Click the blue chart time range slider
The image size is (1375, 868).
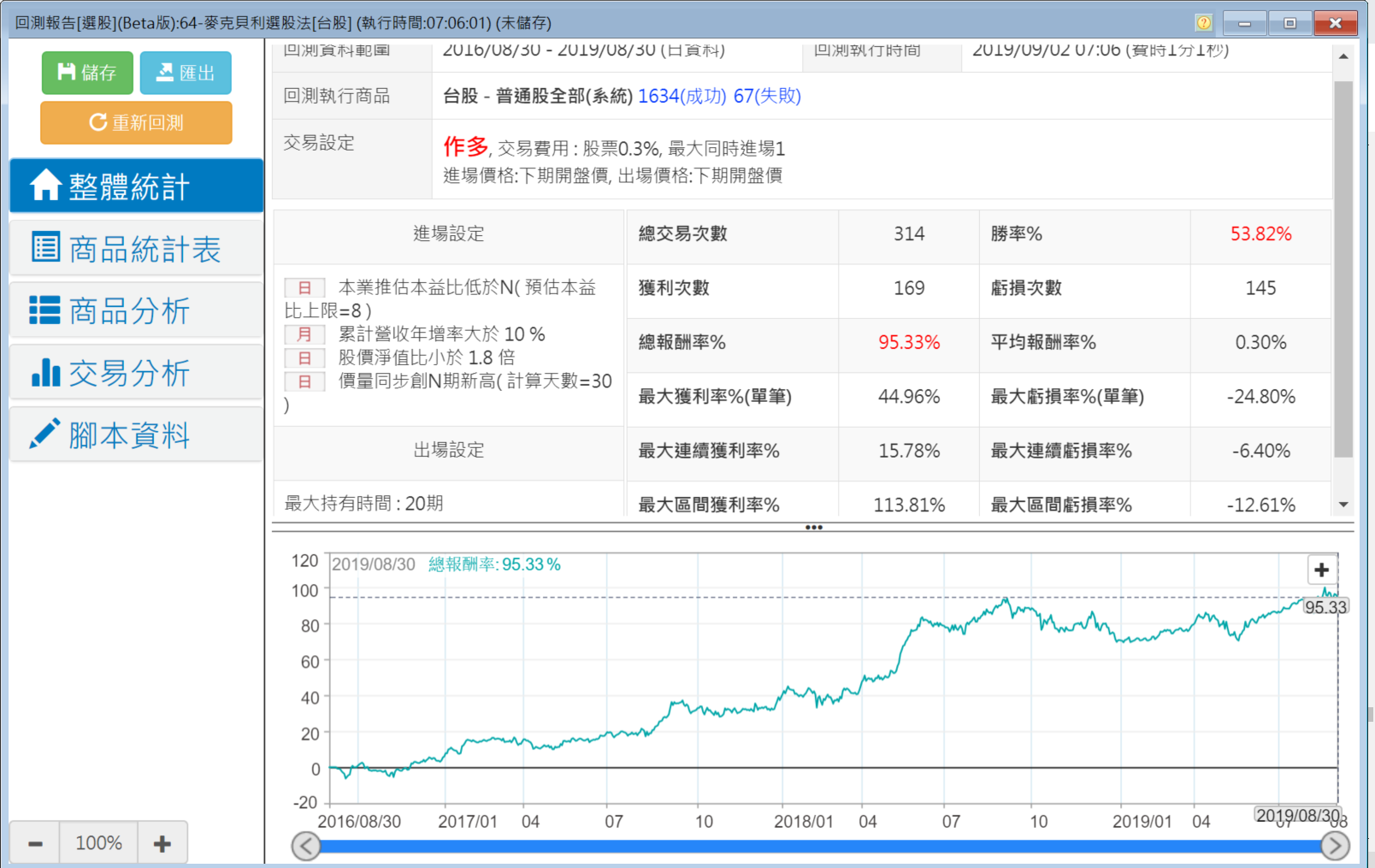tap(819, 846)
